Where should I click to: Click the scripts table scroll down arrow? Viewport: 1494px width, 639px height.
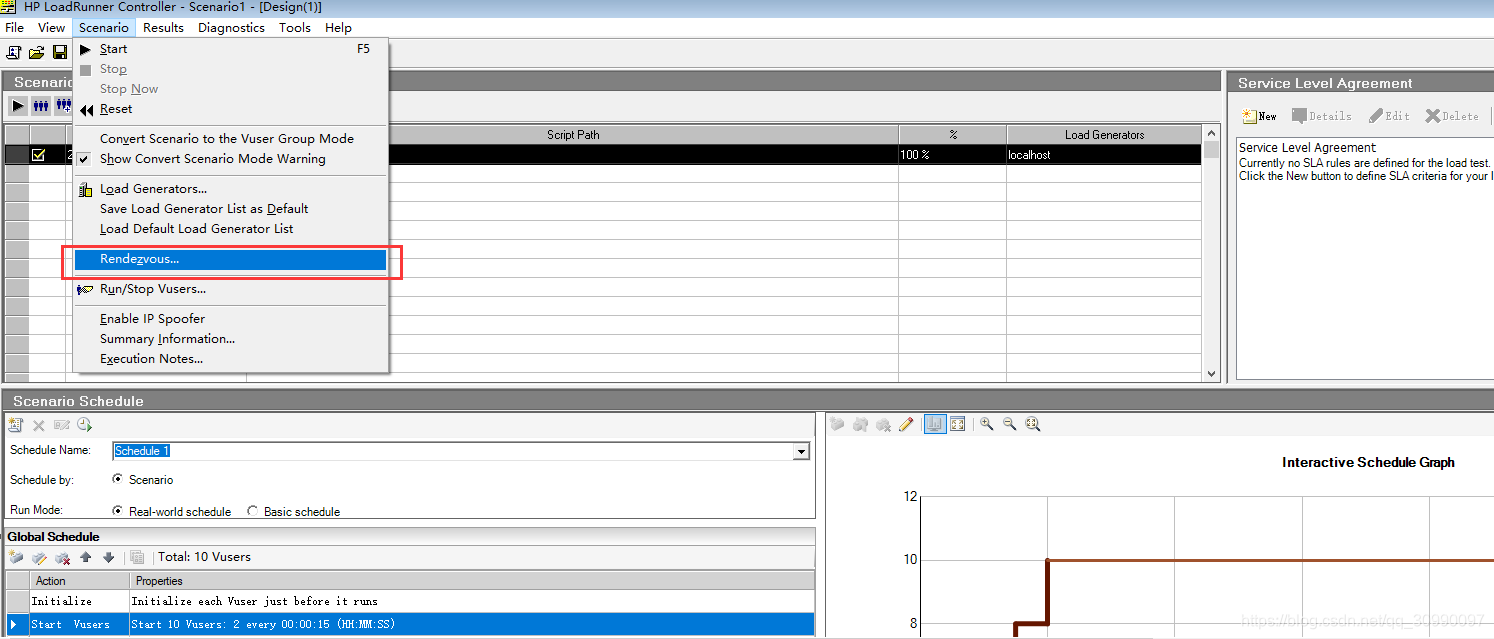pos(1212,373)
